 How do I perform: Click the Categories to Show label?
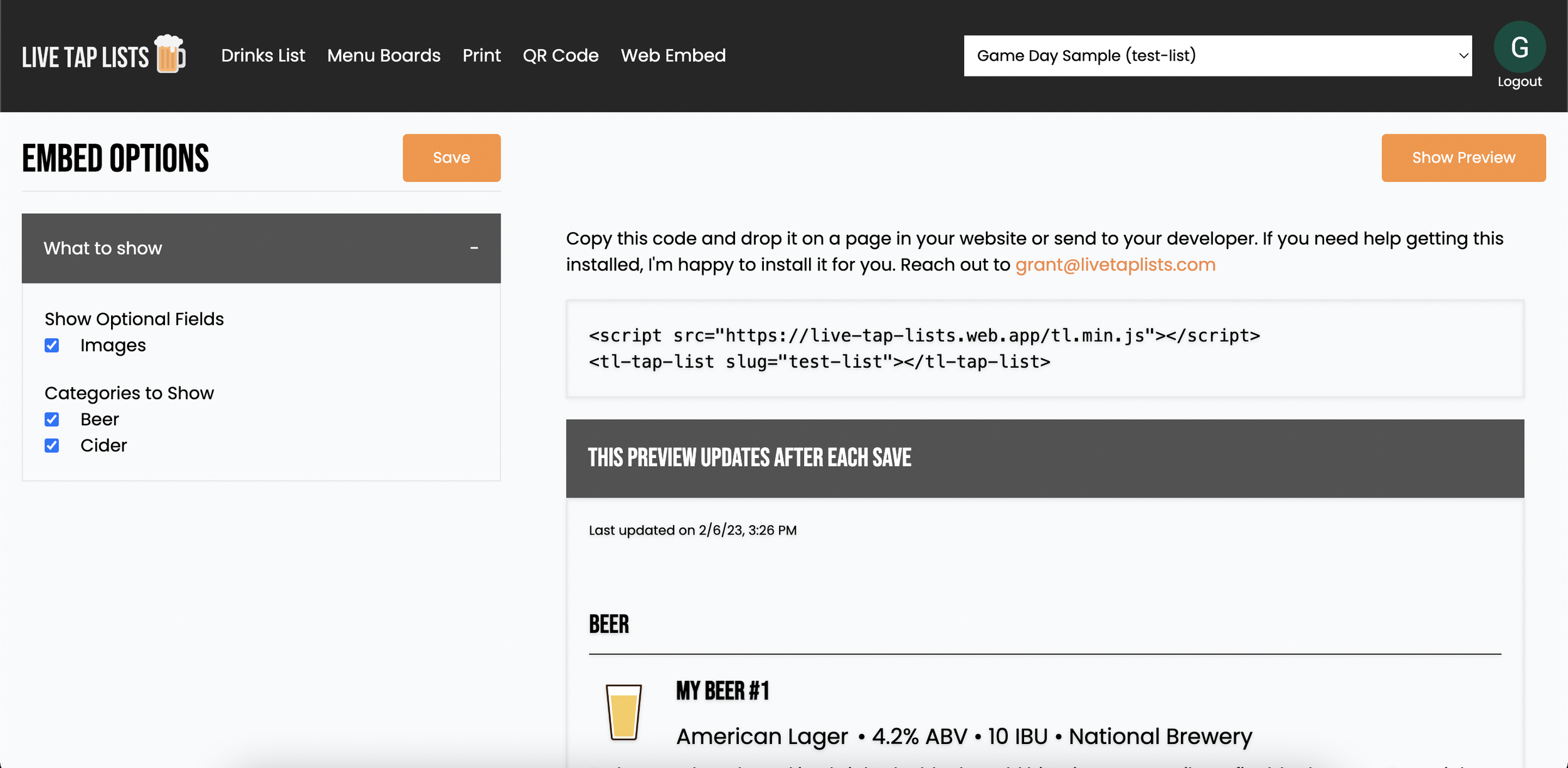coord(129,393)
